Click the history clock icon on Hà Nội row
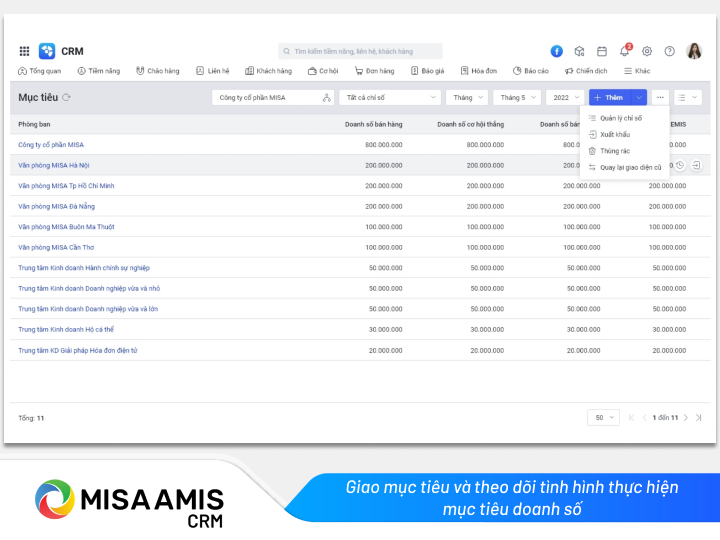720x540 pixels. 680,165
